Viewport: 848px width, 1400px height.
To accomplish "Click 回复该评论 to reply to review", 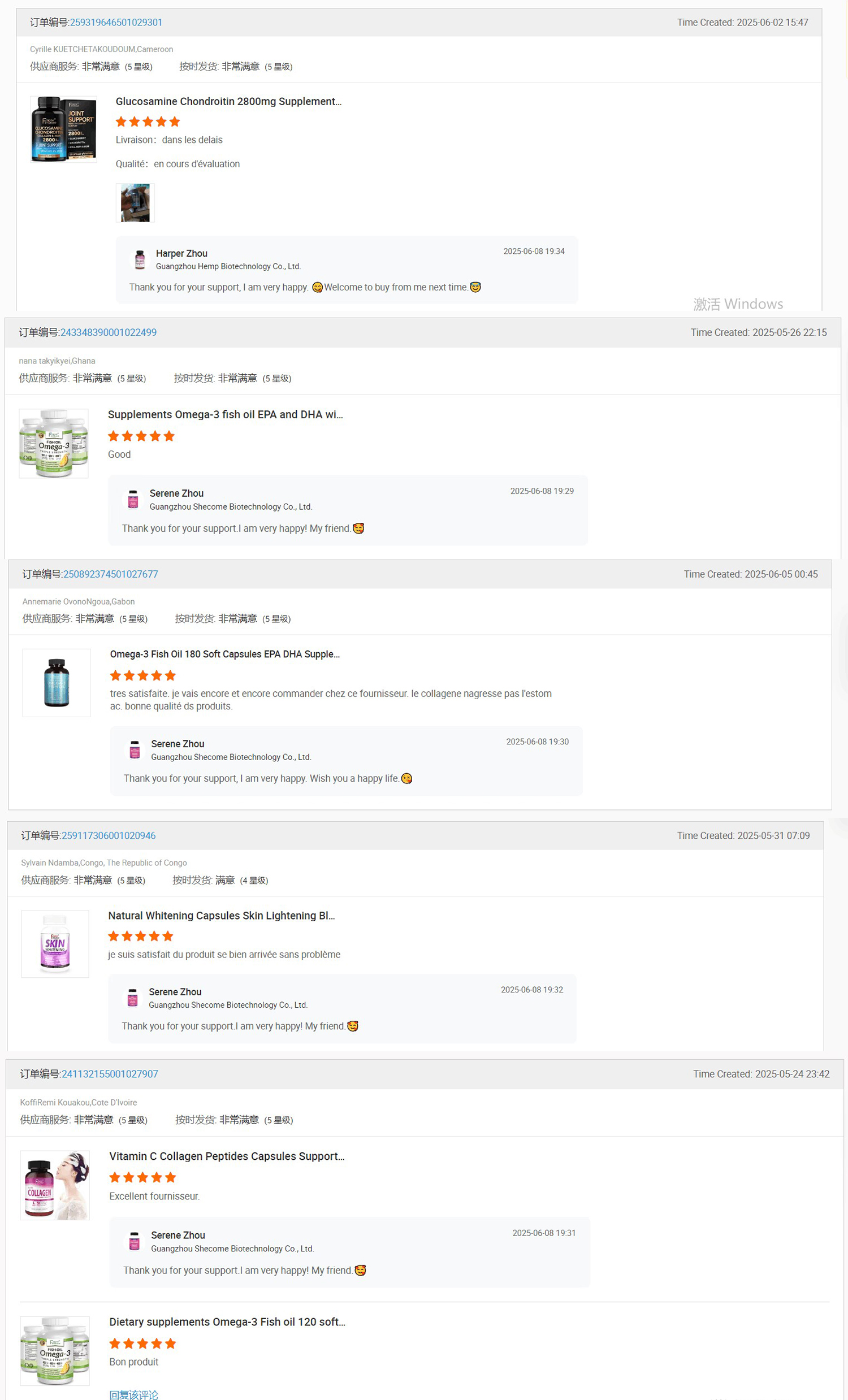I will (x=133, y=1395).
